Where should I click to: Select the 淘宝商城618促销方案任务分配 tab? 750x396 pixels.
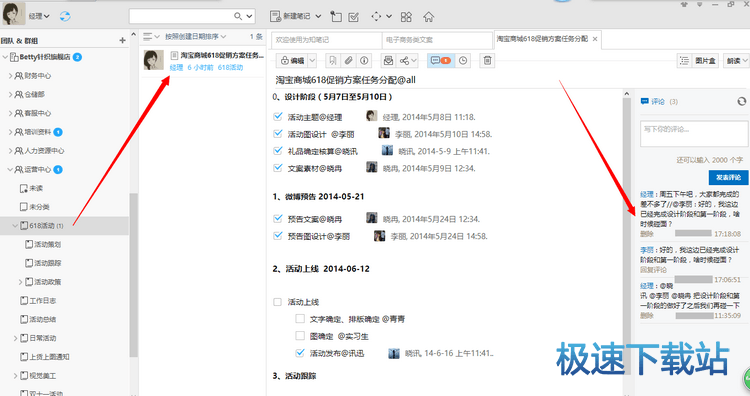(x=542, y=39)
